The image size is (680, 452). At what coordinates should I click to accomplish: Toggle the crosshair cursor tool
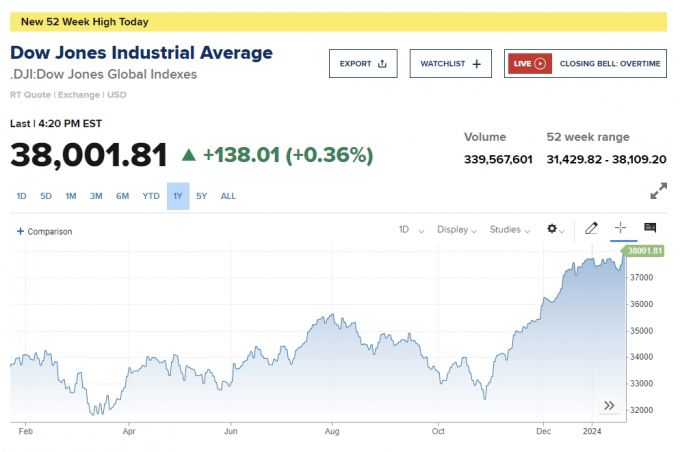pyautogui.click(x=620, y=228)
